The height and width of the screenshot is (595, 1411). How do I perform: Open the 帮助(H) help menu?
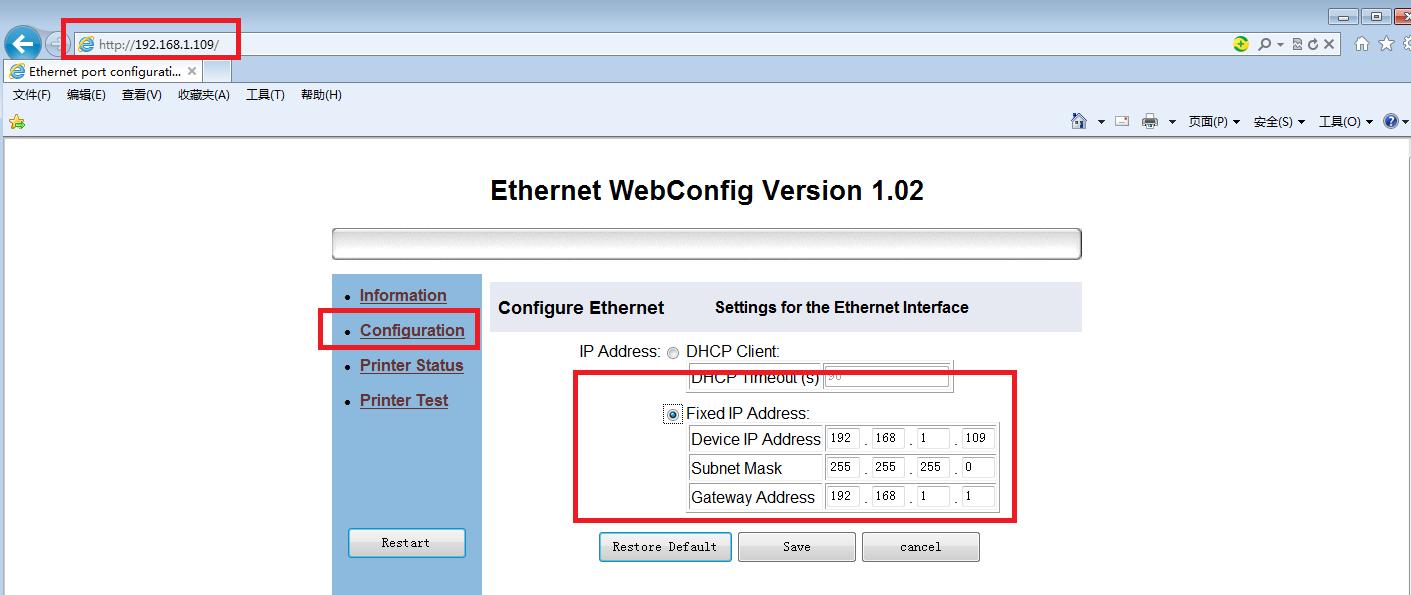321,95
